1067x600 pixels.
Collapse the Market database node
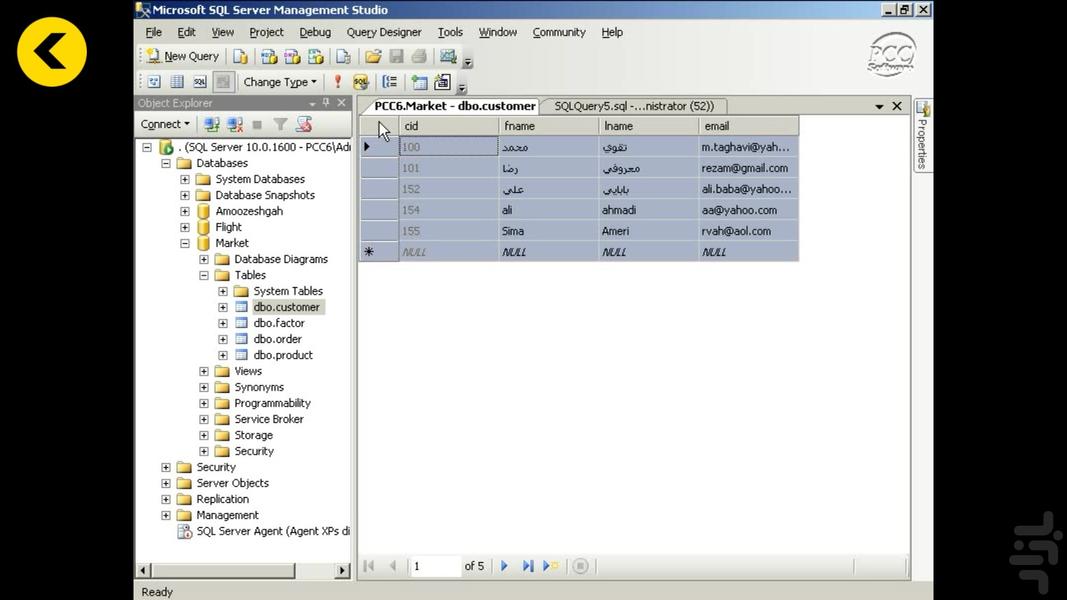point(185,243)
